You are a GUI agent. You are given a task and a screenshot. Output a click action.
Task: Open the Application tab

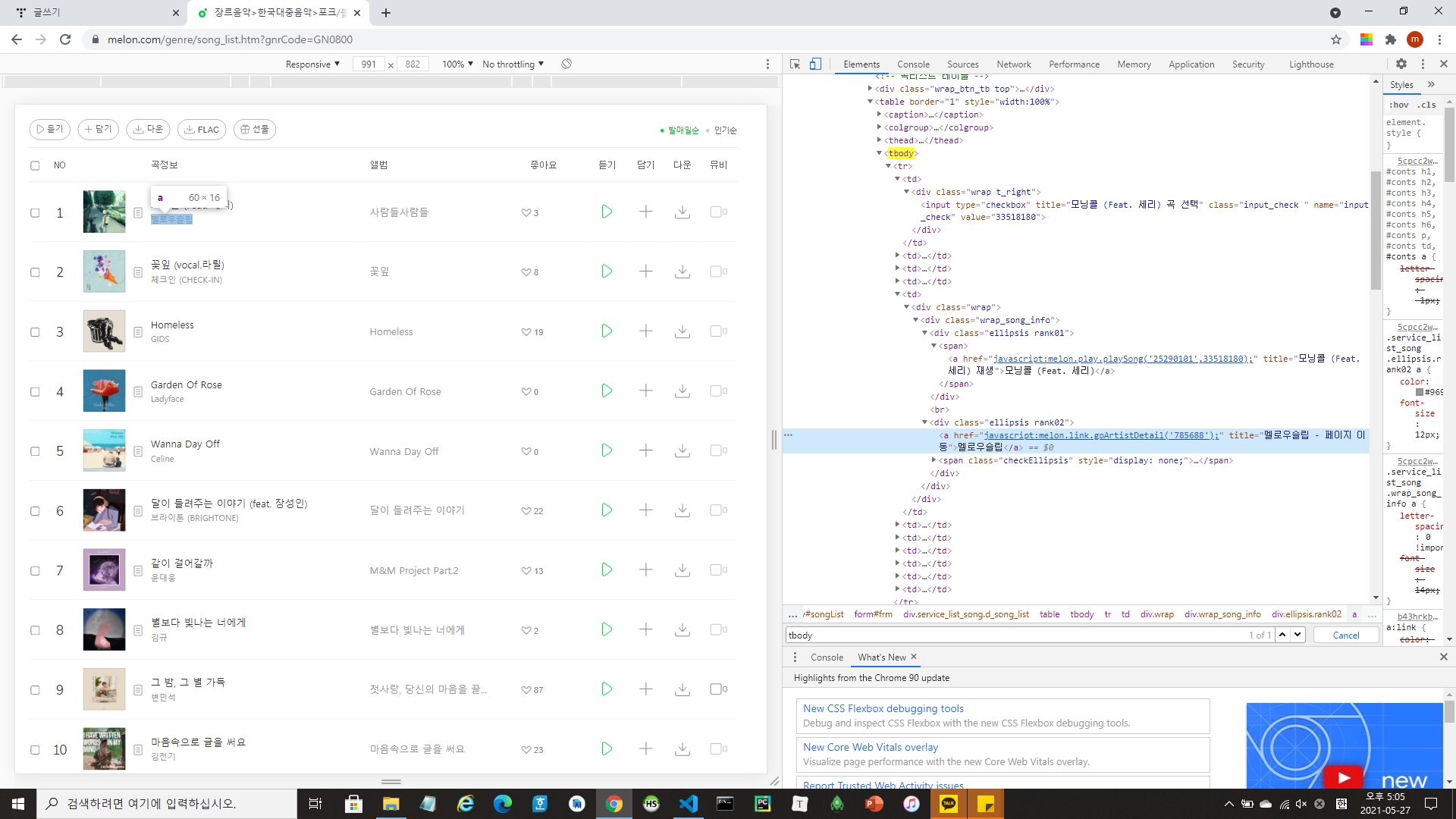pos(1191,64)
